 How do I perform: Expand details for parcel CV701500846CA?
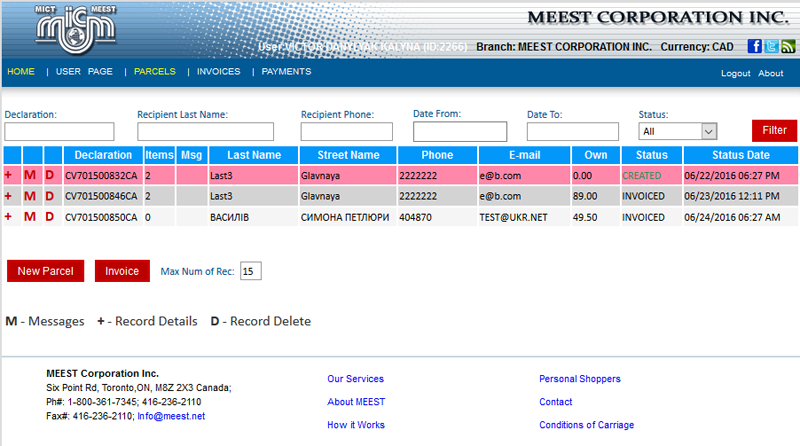click(x=8, y=196)
